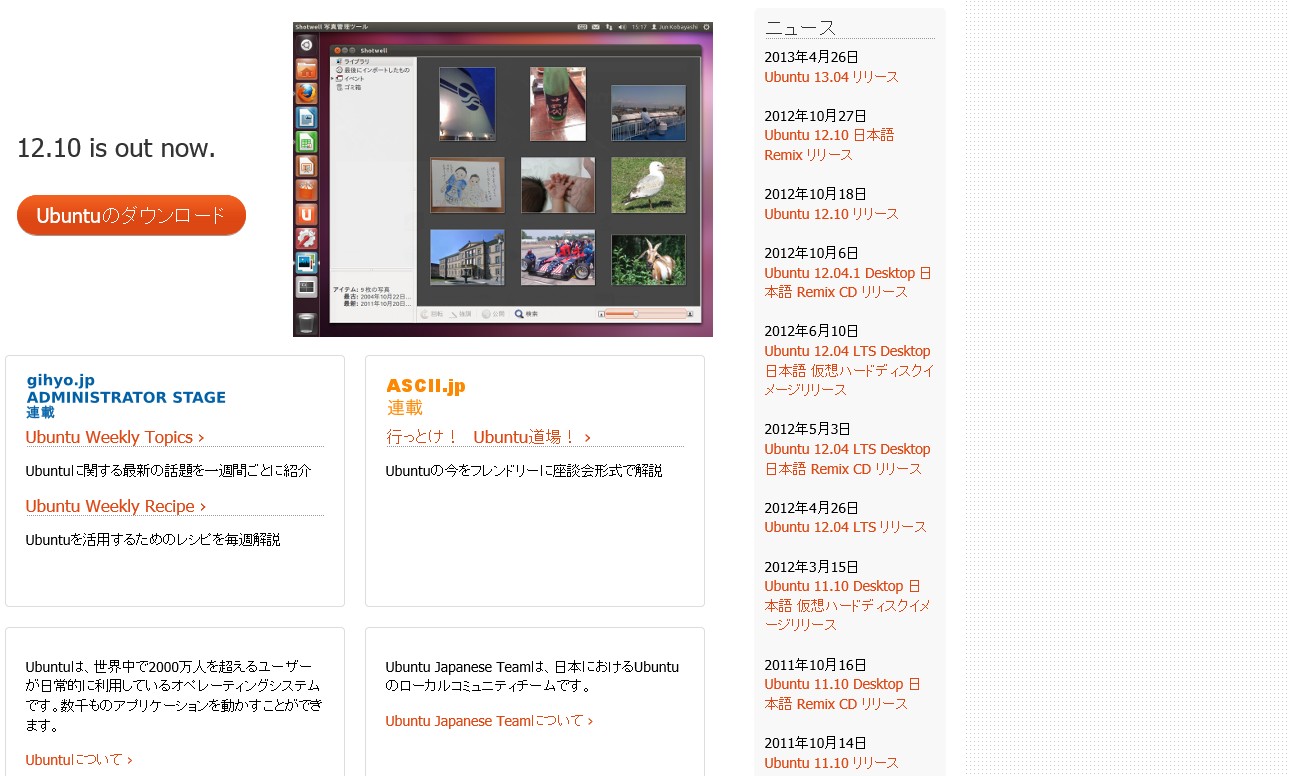This screenshot has height=776, width=1290.
Task: Click the orange Ubuntuのダウンロード button
Action: pos(131,215)
